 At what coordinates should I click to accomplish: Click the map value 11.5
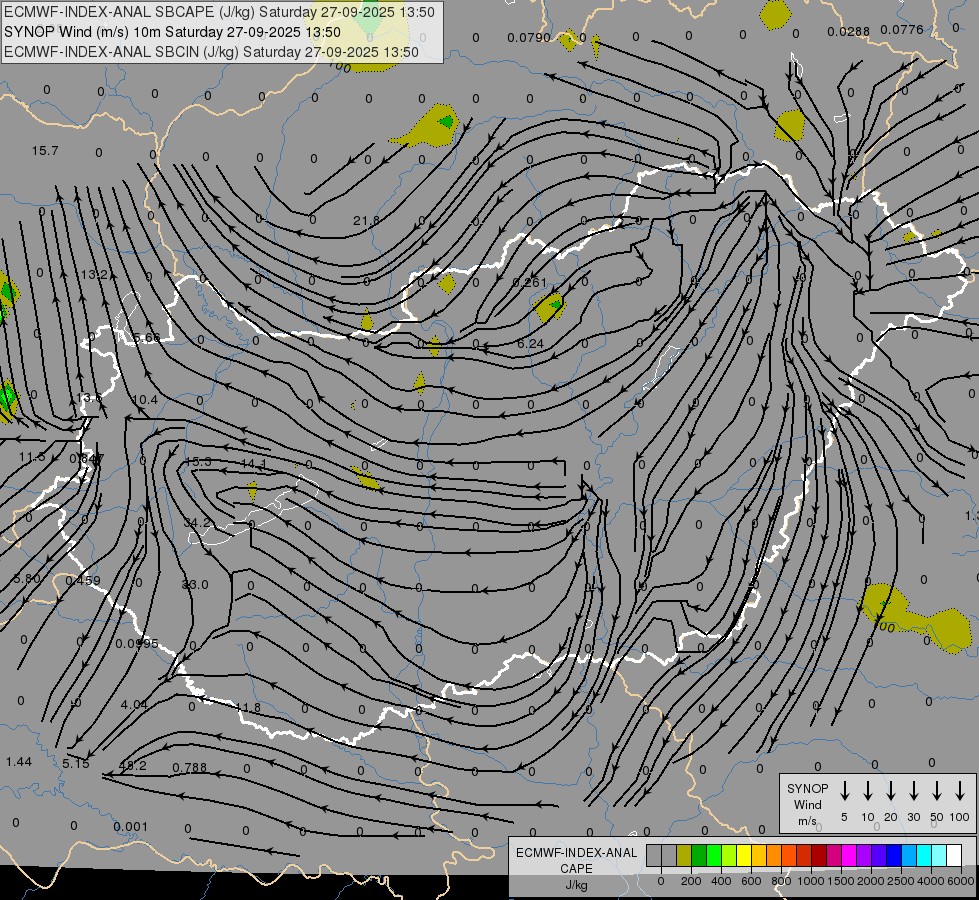point(32,457)
